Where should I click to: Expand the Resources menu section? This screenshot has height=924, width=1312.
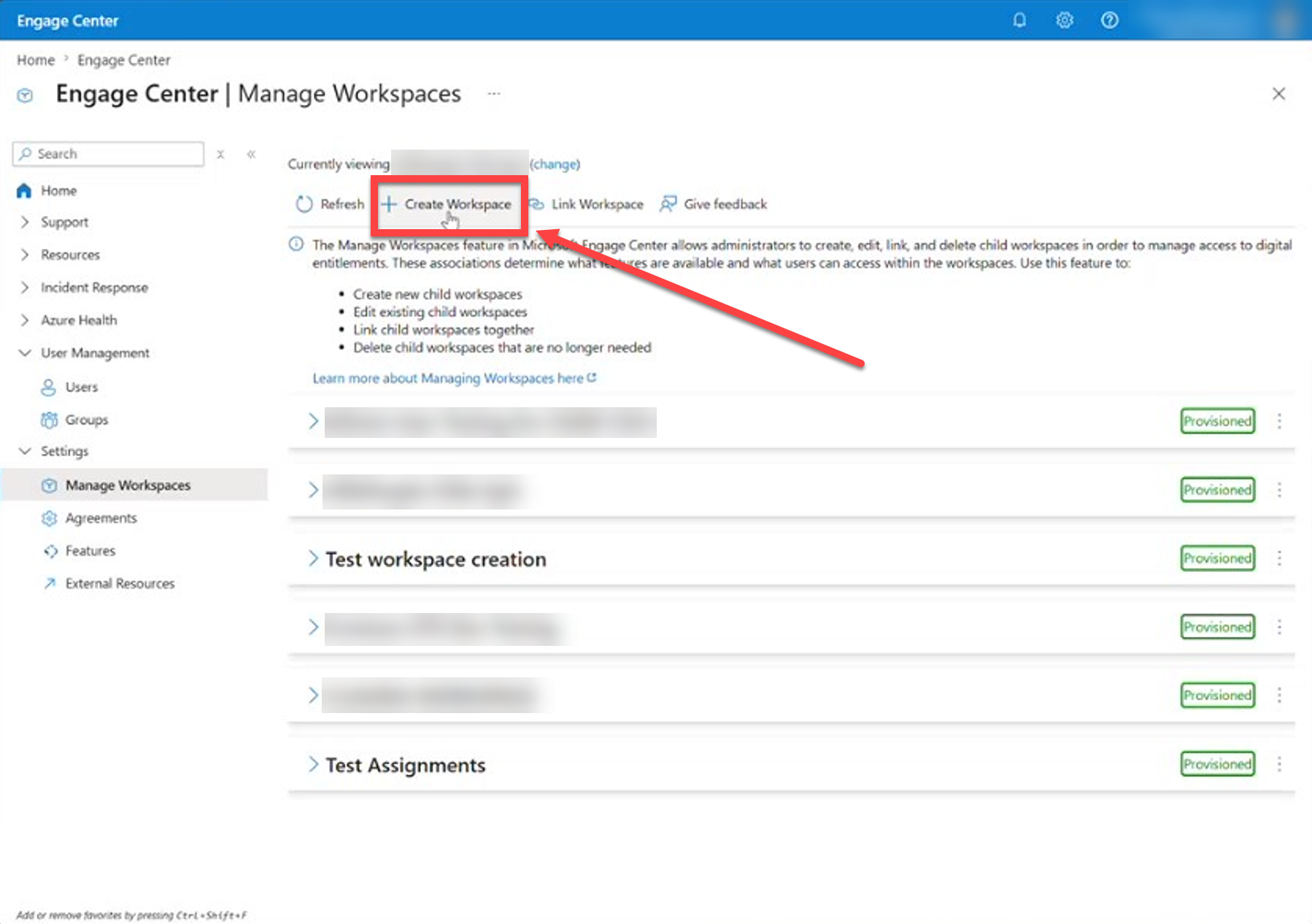coord(25,255)
